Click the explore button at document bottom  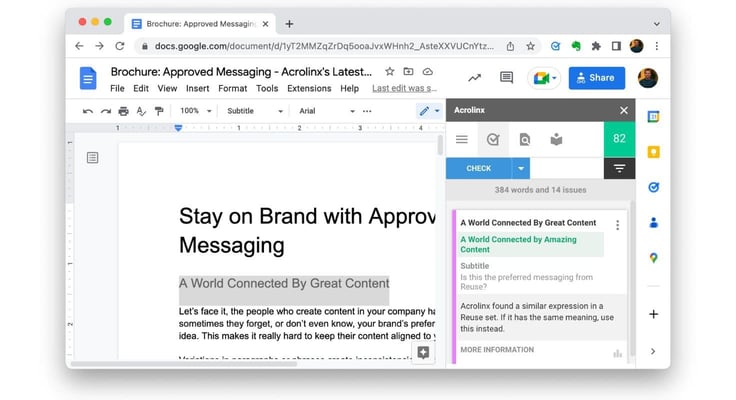click(423, 352)
